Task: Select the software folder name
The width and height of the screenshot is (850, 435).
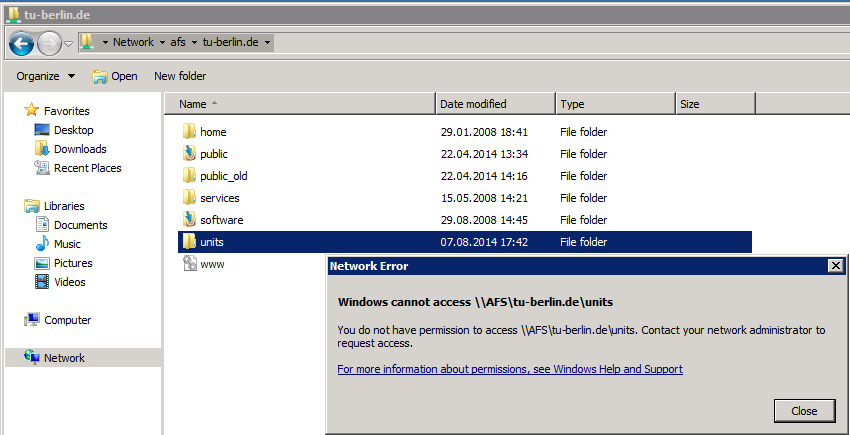Action: point(222,220)
